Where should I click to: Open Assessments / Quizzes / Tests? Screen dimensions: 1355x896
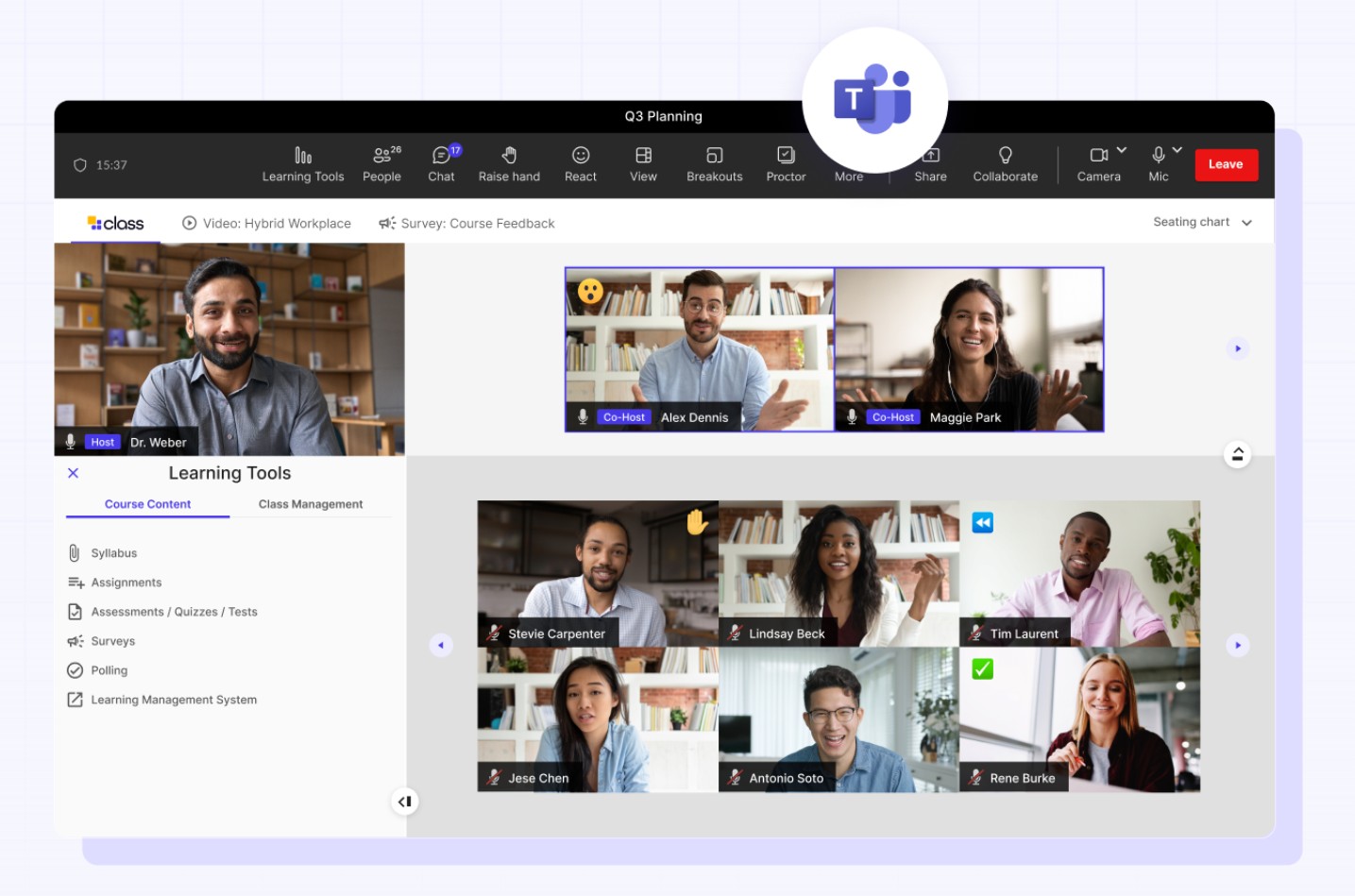[162, 612]
